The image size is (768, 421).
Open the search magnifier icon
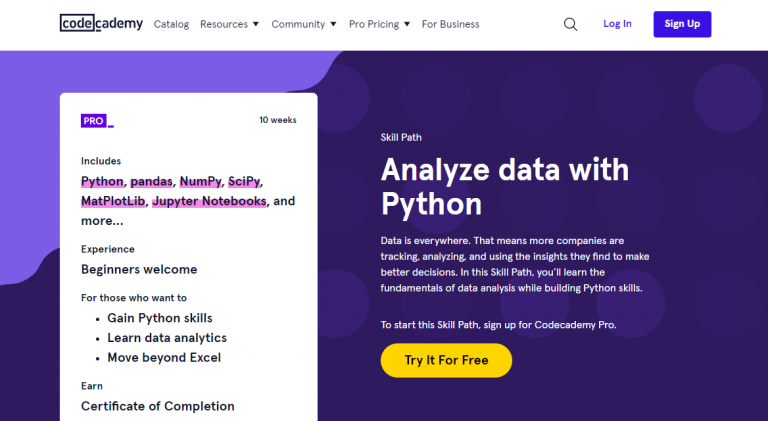(x=570, y=24)
